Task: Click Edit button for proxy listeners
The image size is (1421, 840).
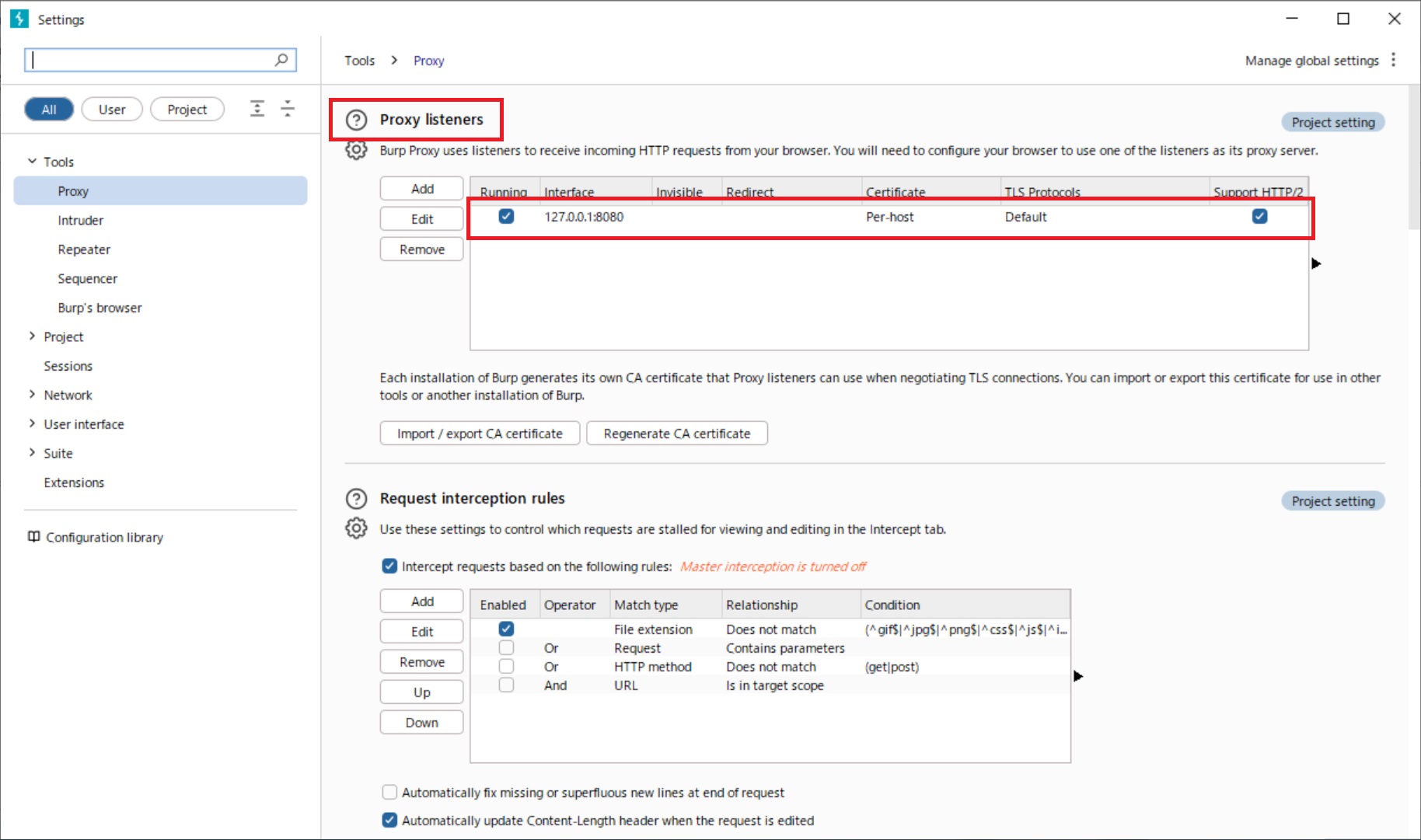Action: (x=422, y=219)
